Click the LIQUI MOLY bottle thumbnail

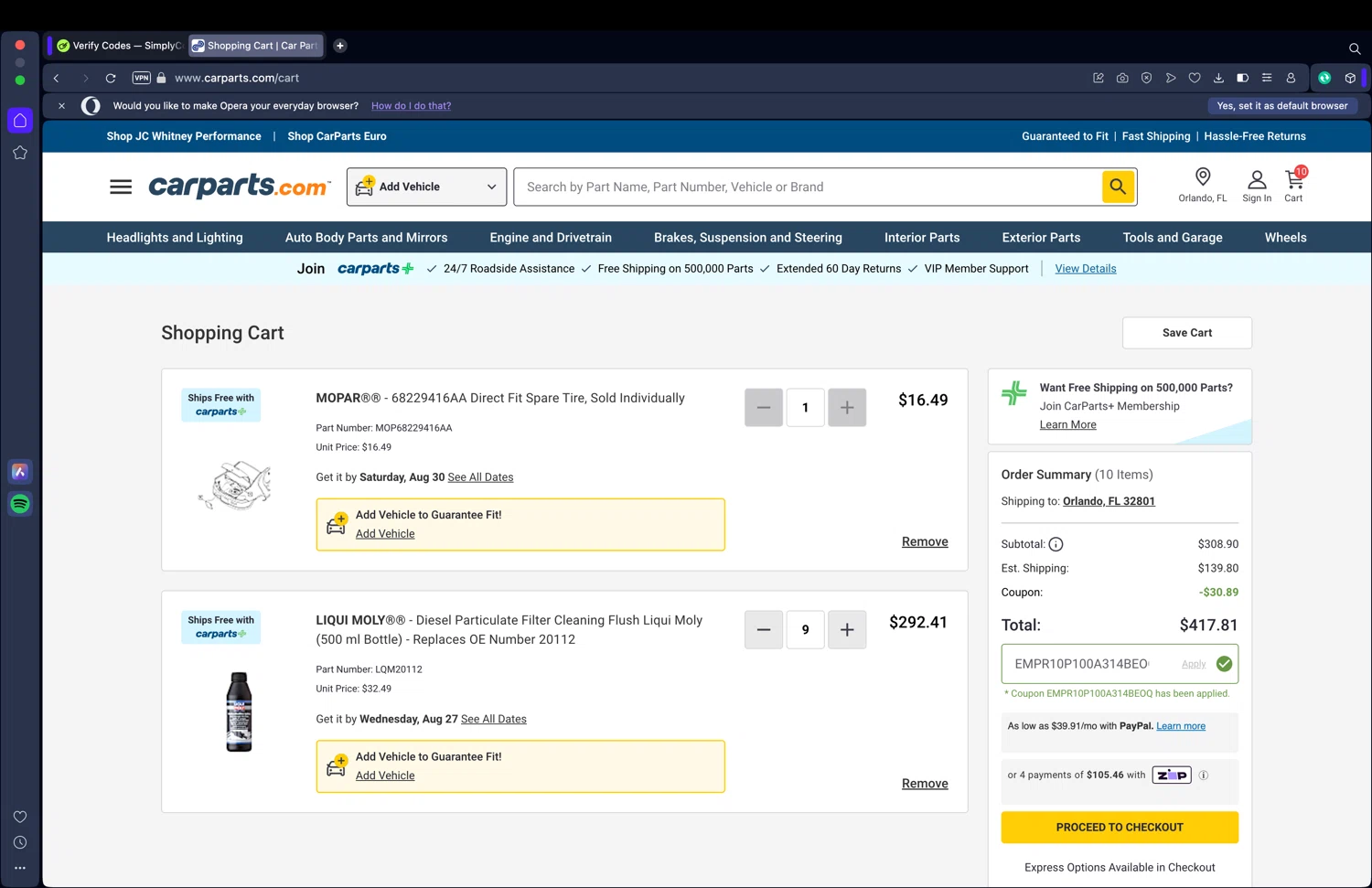point(239,711)
